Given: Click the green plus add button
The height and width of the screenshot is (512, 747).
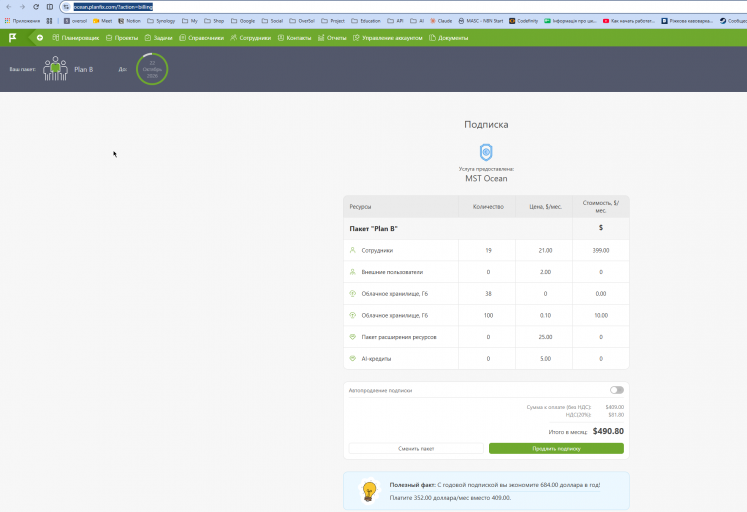Looking at the screenshot, I should point(40,38).
